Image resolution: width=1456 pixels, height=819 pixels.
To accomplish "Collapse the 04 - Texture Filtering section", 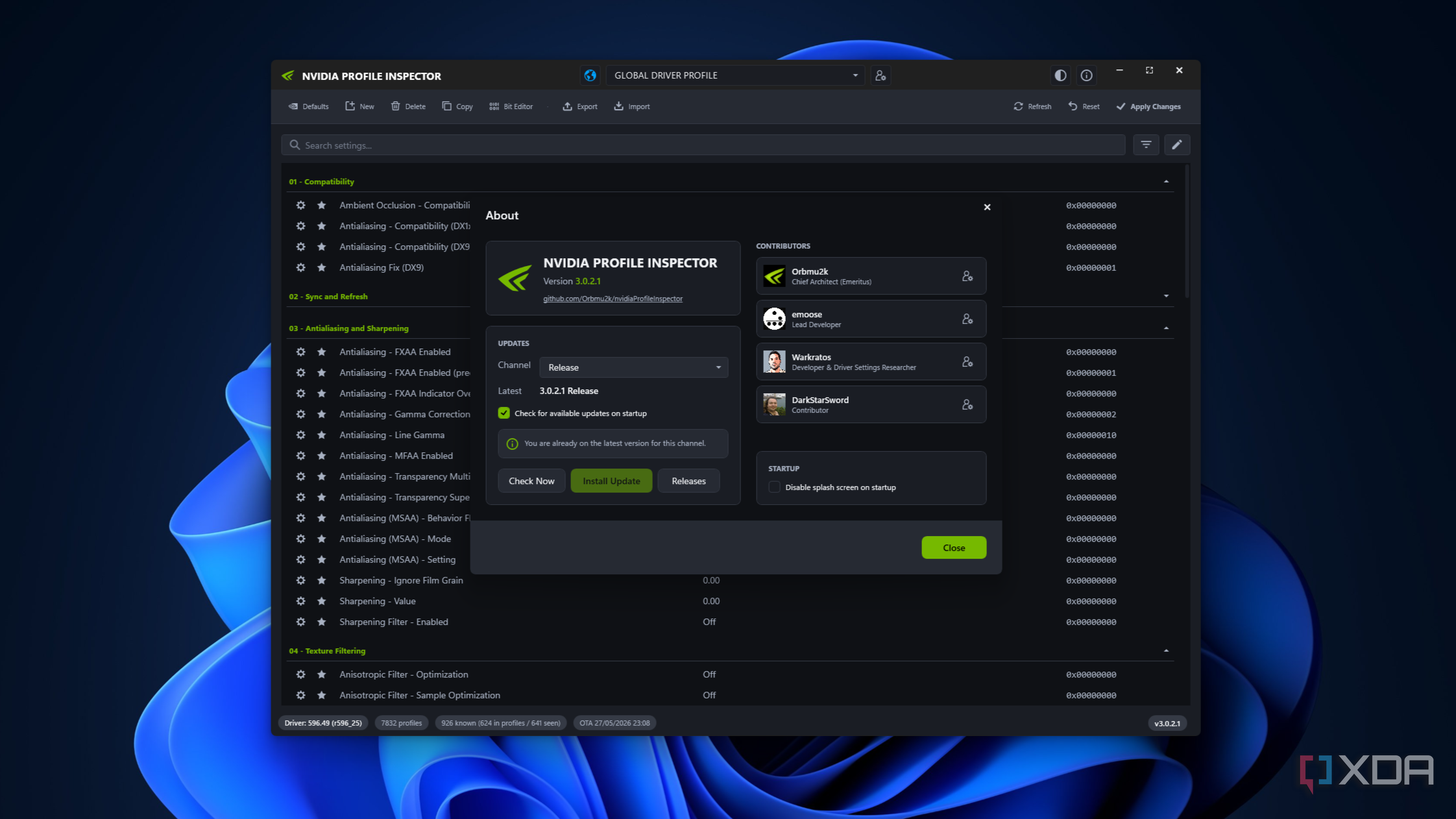I will 1166,651.
